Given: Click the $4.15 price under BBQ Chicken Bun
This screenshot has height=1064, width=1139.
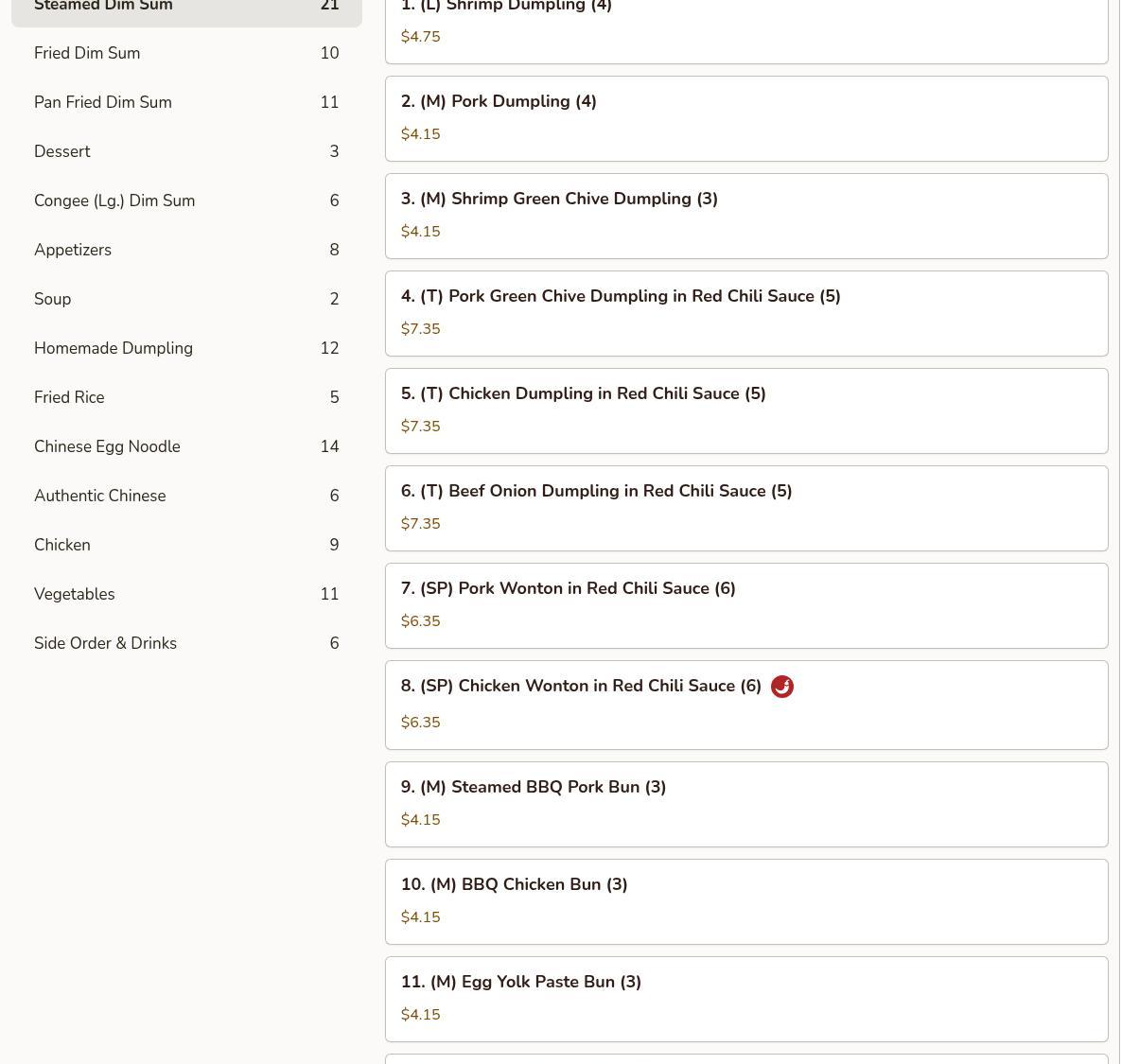Looking at the screenshot, I should tap(421, 917).
